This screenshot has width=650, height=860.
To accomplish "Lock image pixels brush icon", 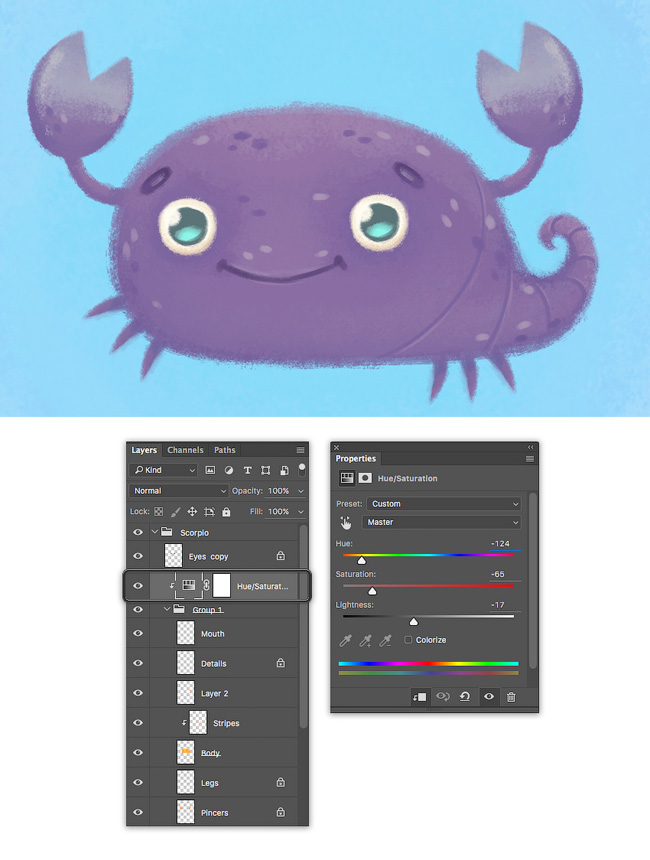I will pos(176,512).
